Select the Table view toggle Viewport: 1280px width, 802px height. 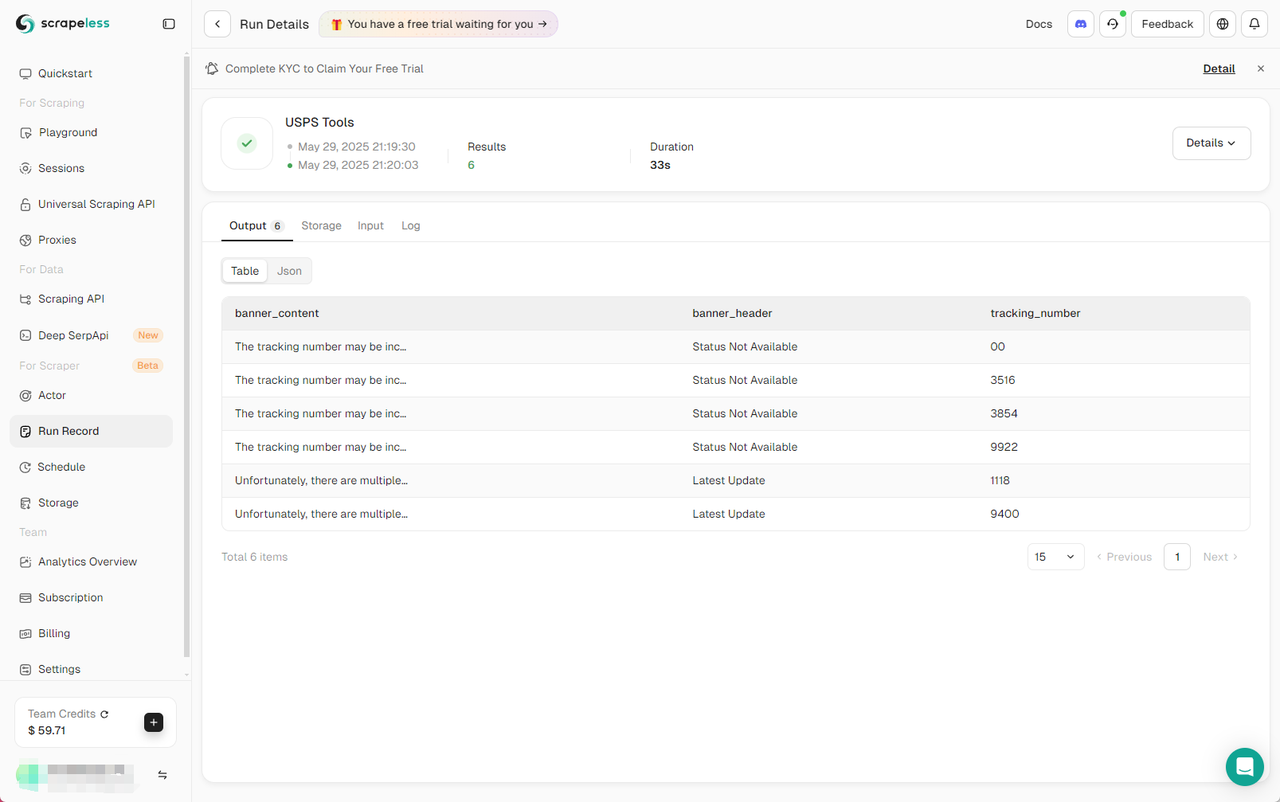(245, 271)
